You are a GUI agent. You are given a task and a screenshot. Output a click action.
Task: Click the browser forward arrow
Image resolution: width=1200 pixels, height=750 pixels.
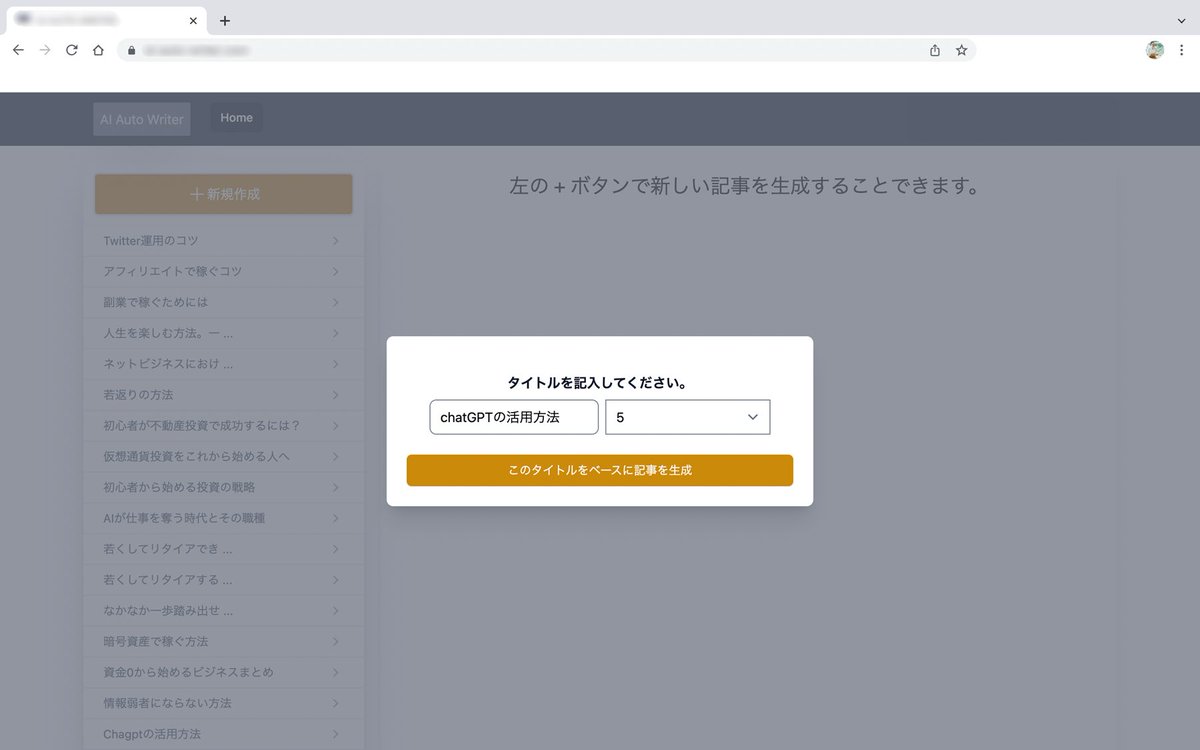pos(45,50)
